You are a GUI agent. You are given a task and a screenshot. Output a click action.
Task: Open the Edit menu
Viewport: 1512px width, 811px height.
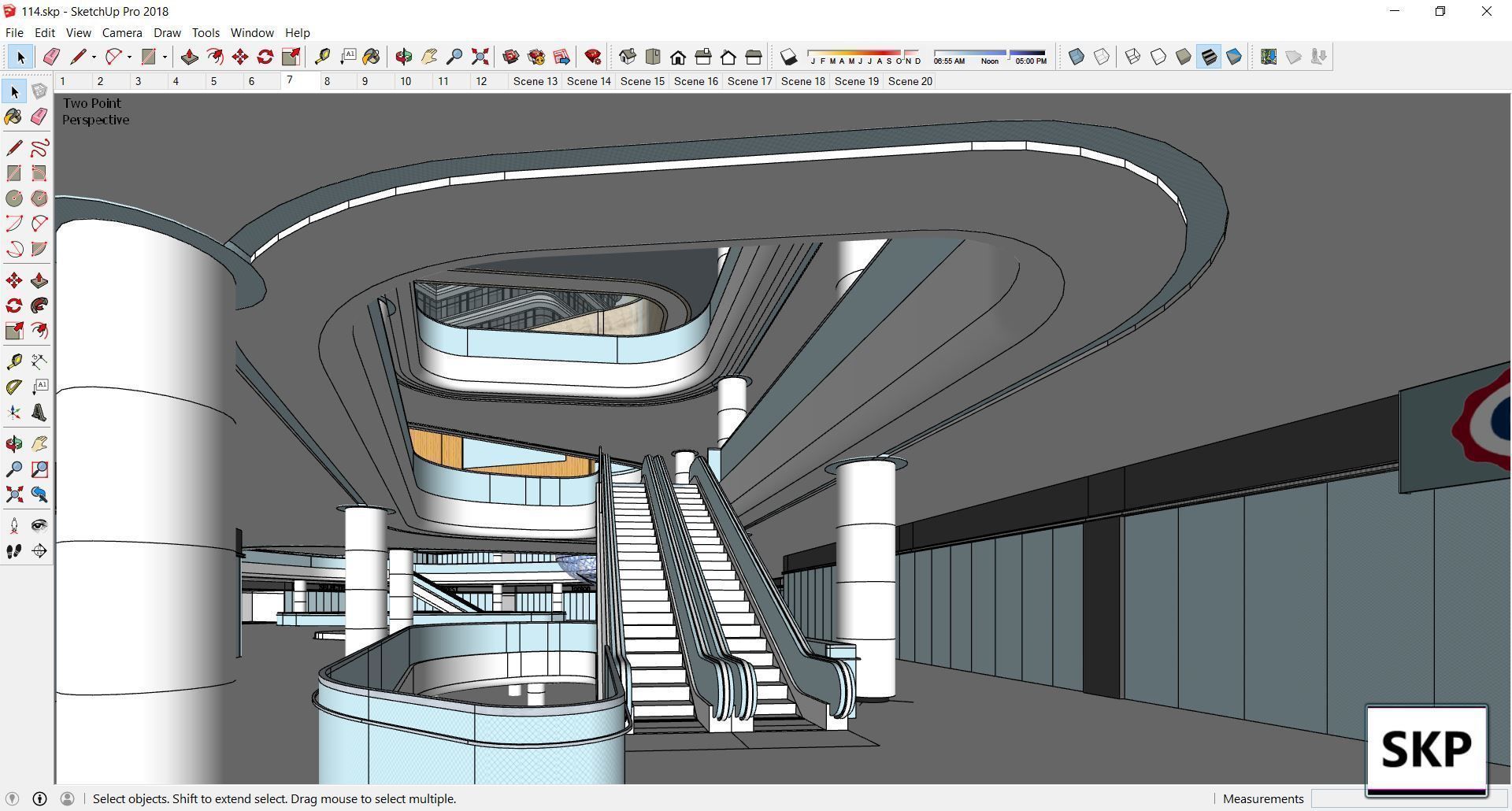pos(44,32)
